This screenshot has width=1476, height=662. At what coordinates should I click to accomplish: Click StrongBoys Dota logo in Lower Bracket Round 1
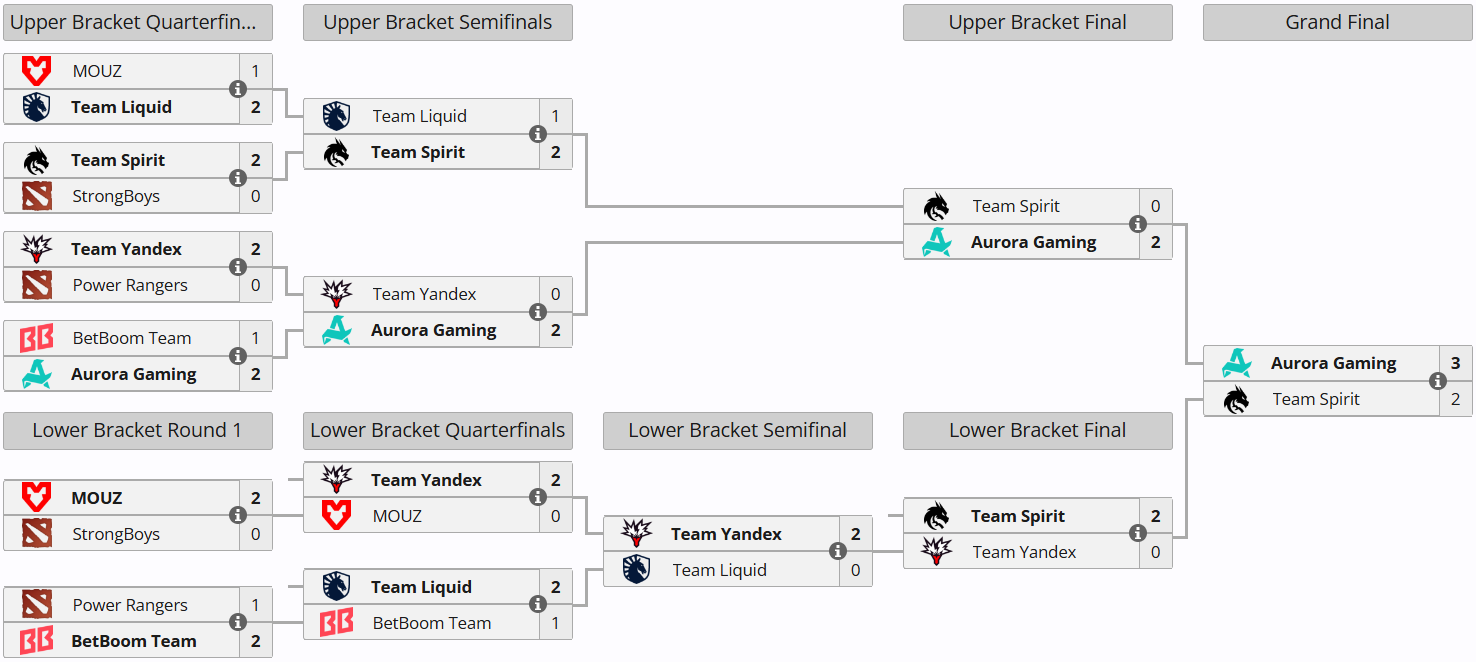point(36,534)
